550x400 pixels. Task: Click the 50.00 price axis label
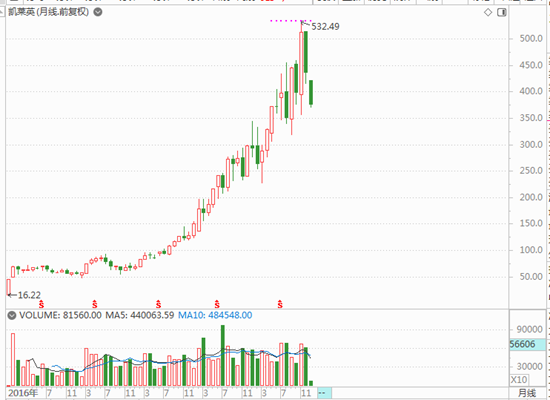[x=531, y=277]
